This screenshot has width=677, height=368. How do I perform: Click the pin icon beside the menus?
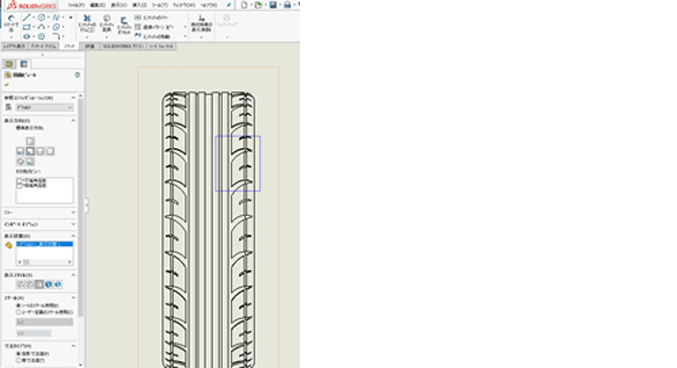click(x=229, y=5)
